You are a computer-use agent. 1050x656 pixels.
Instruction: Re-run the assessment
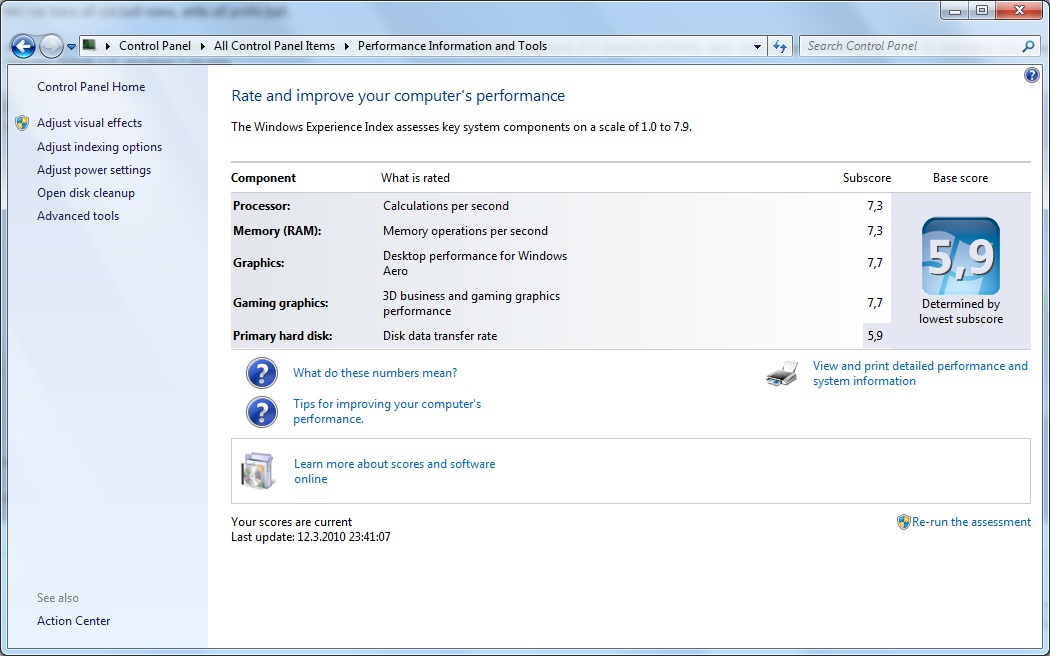click(x=970, y=522)
